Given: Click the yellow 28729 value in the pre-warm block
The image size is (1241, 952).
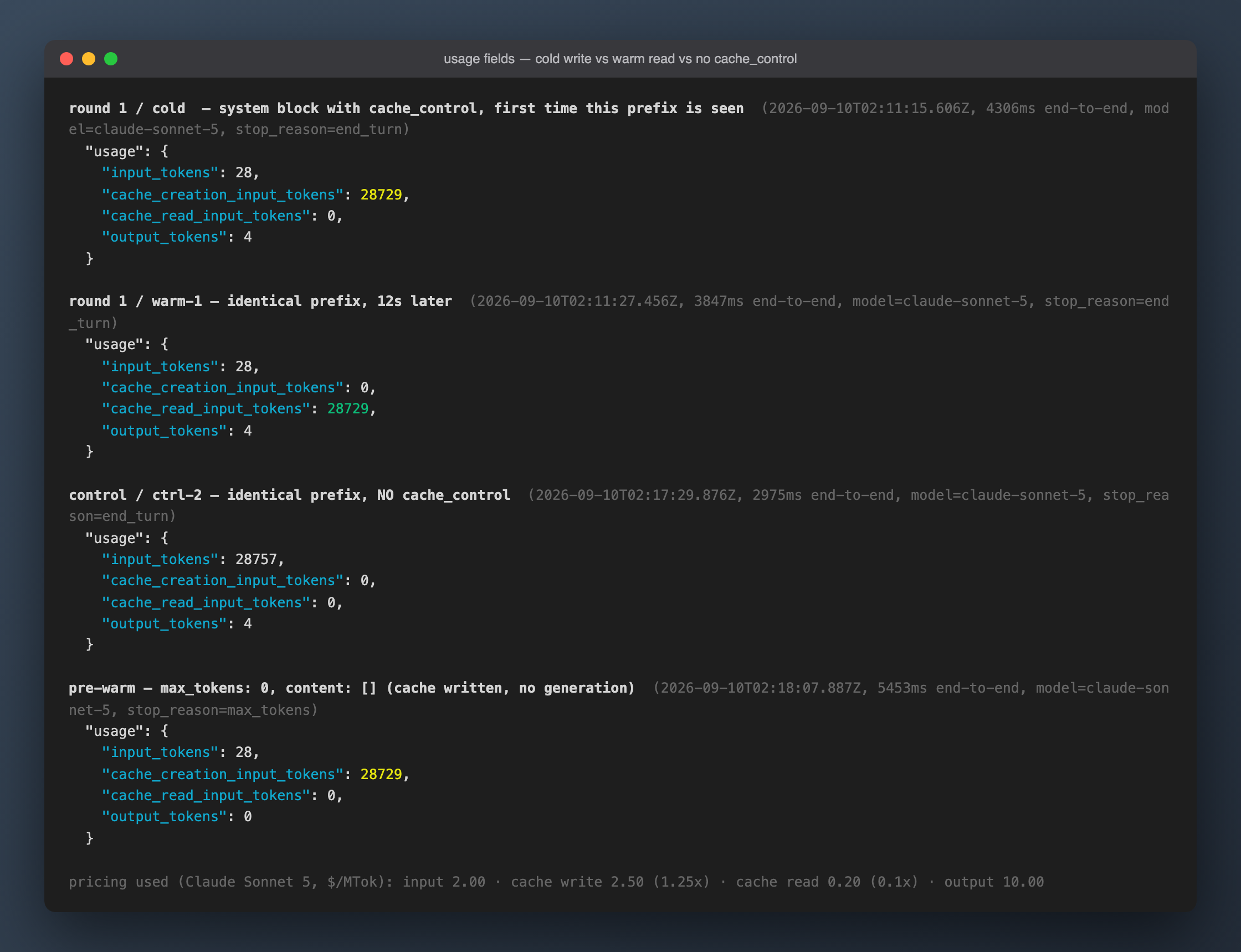Looking at the screenshot, I should (381, 774).
